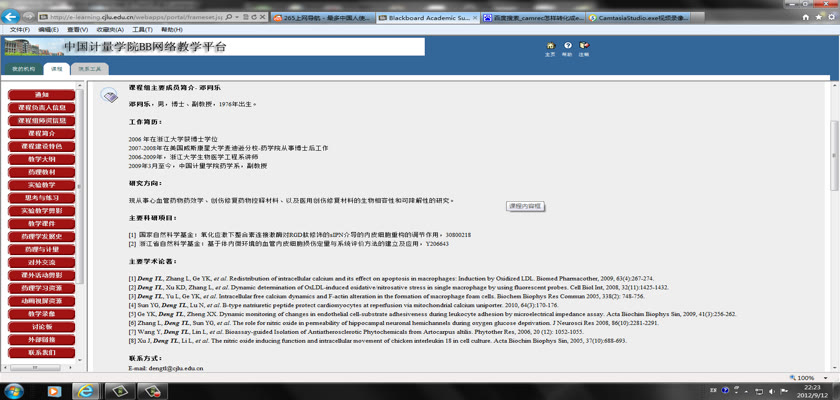This screenshot has width=840, height=400.
Task: Click the first Camtasia taskbar icon
Action: click(119, 391)
